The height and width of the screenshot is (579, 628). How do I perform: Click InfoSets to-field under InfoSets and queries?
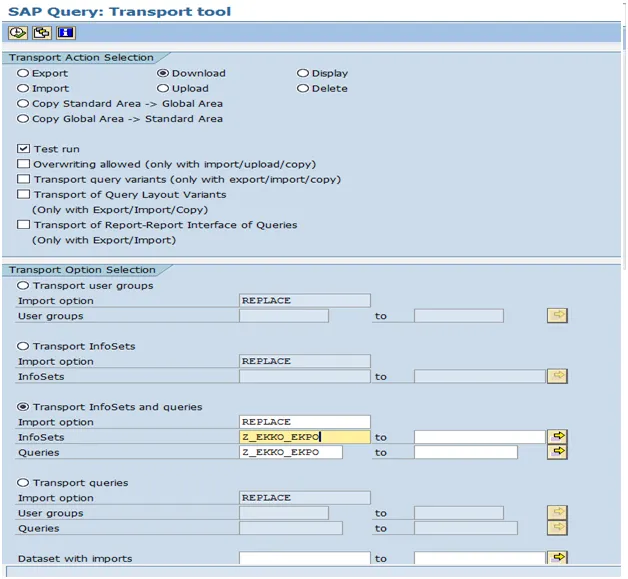[480, 437]
